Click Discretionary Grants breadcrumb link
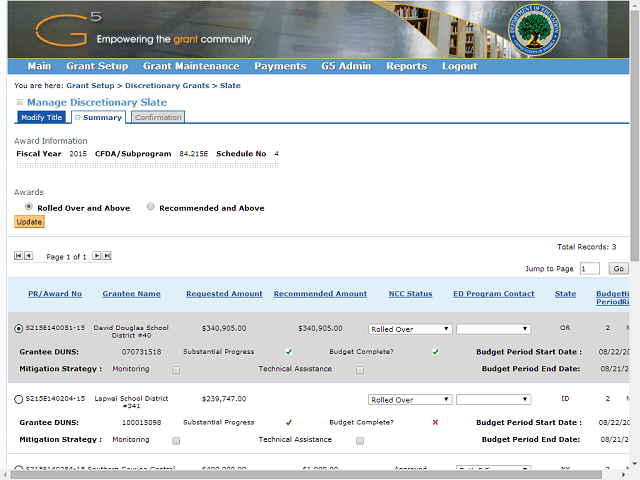The image size is (640, 480). (167, 86)
